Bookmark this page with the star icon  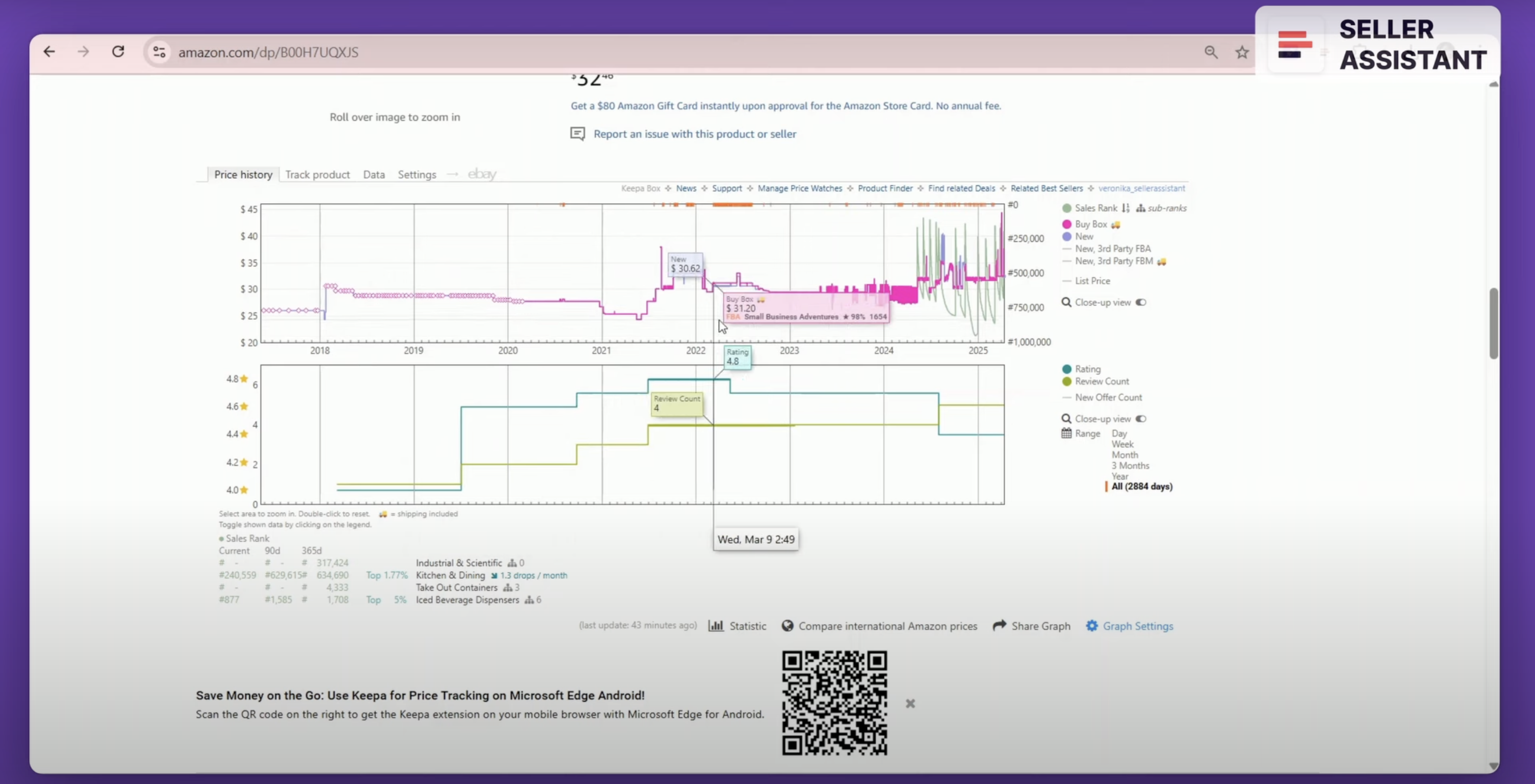click(1242, 52)
